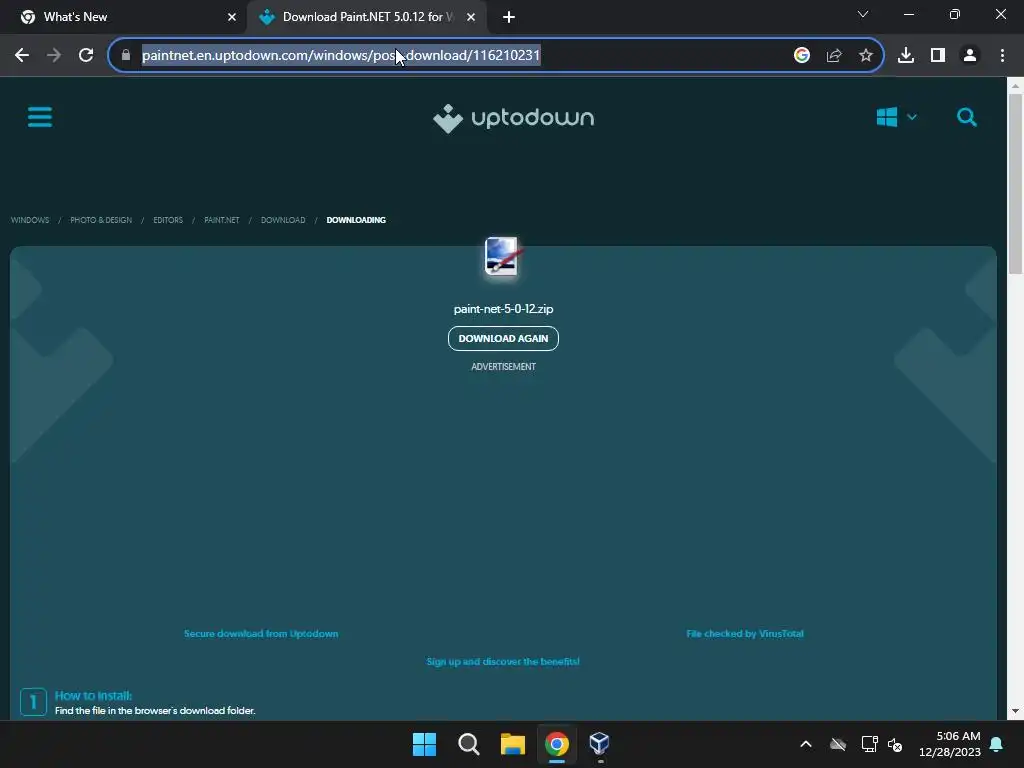Go back to the previous page

coord(22,56)
